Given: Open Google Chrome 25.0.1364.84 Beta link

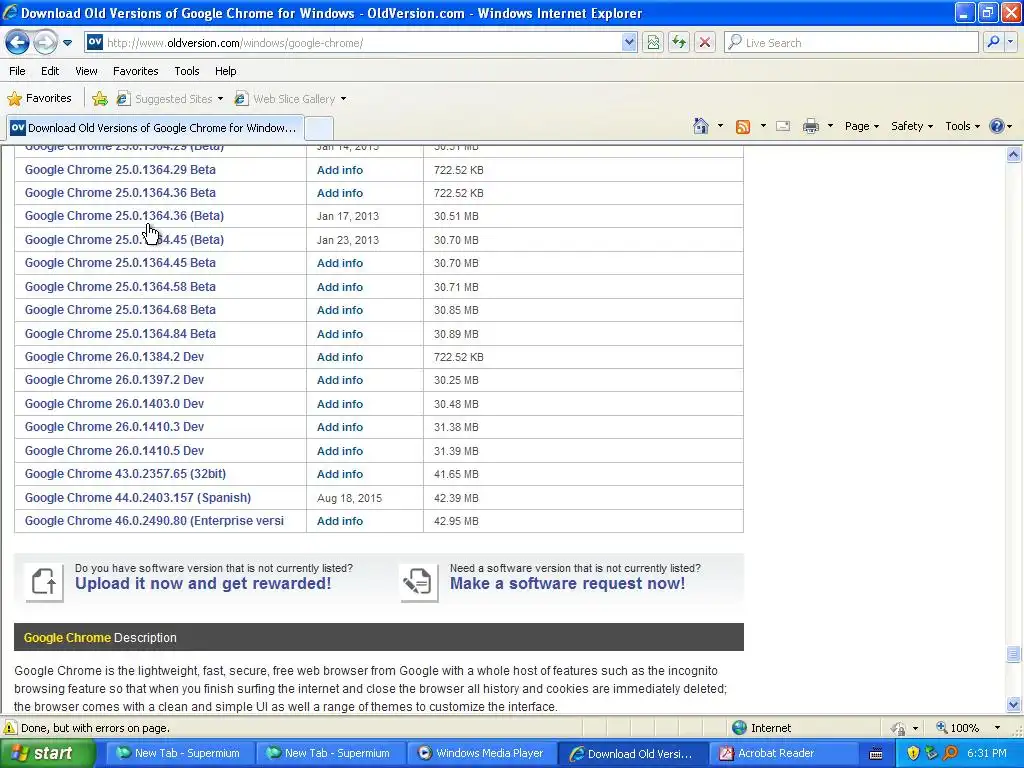Looking at the screenshot, I should [x=120, y=334].
